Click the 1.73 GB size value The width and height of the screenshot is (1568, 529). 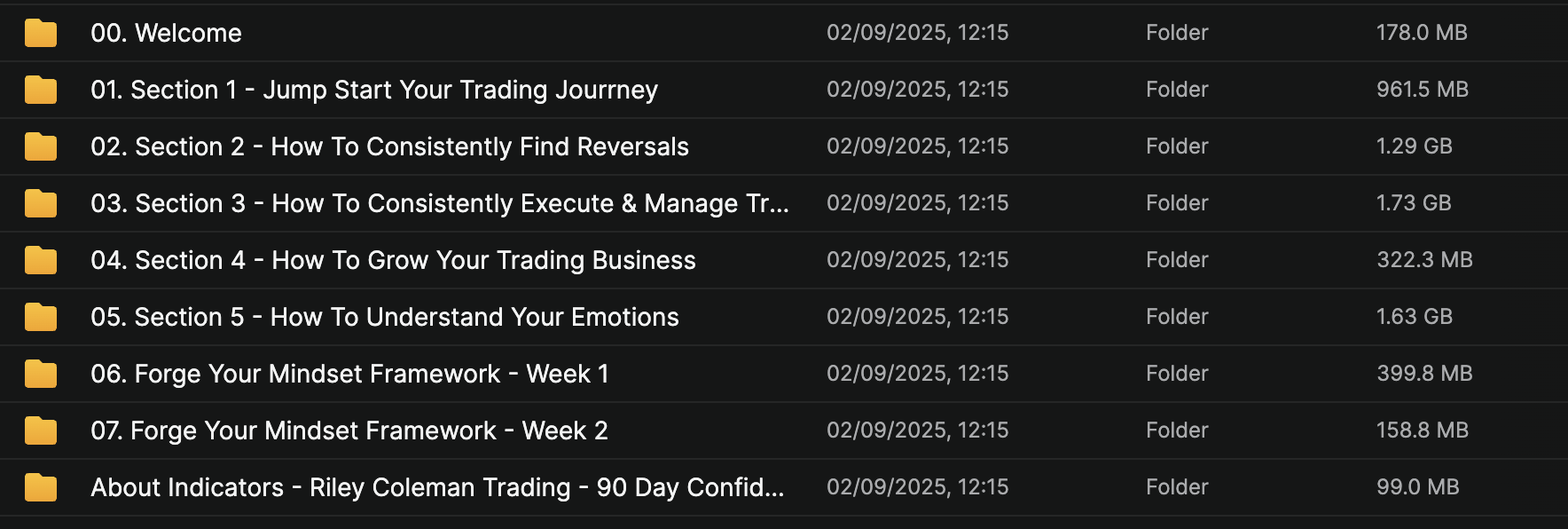pos(1414,203)
